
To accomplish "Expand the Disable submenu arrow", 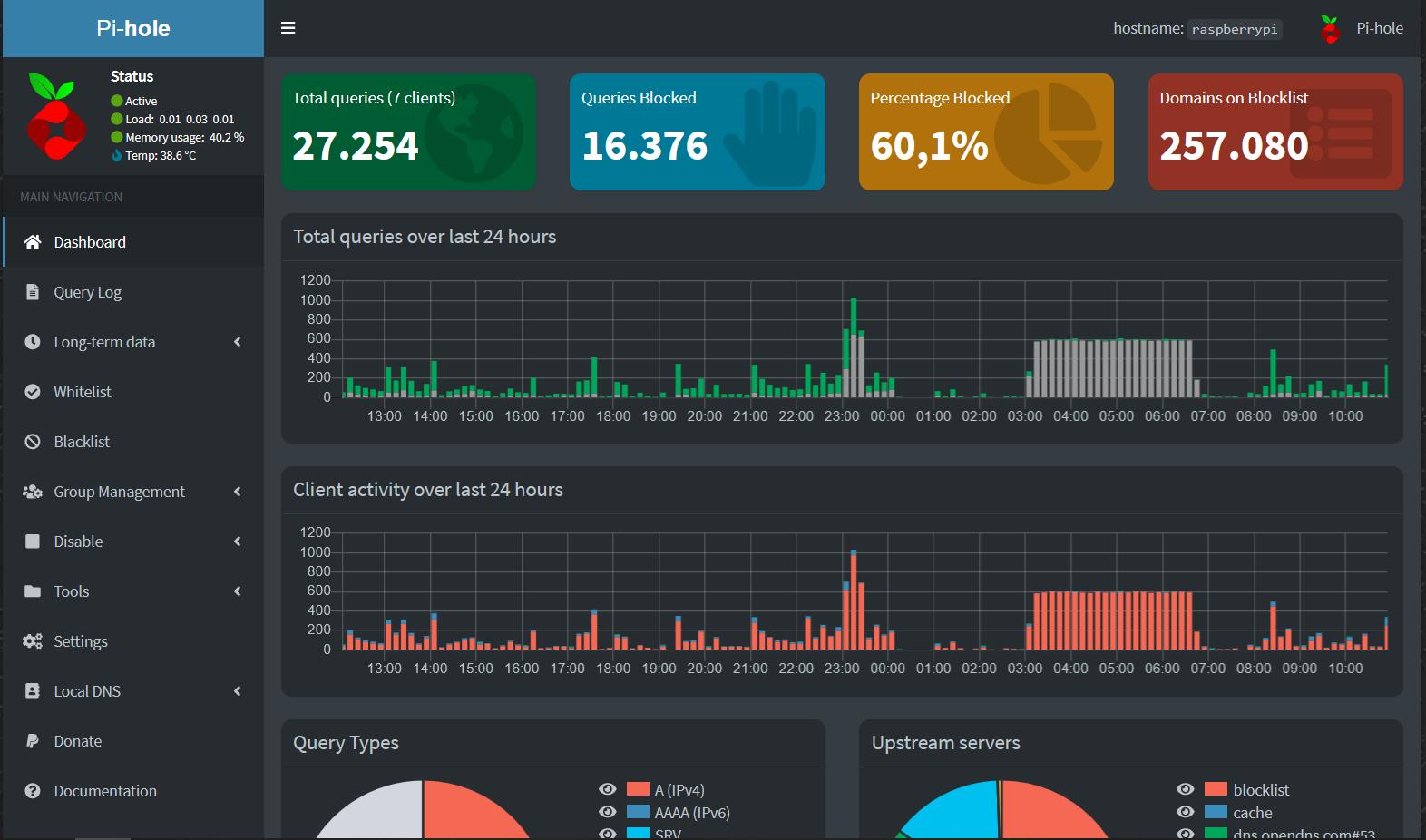I will [x=238, y=542].
